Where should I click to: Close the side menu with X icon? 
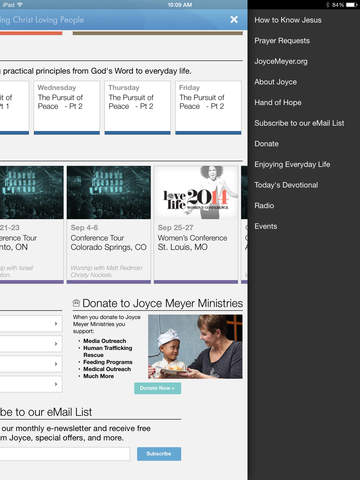(x=234, y=20)
